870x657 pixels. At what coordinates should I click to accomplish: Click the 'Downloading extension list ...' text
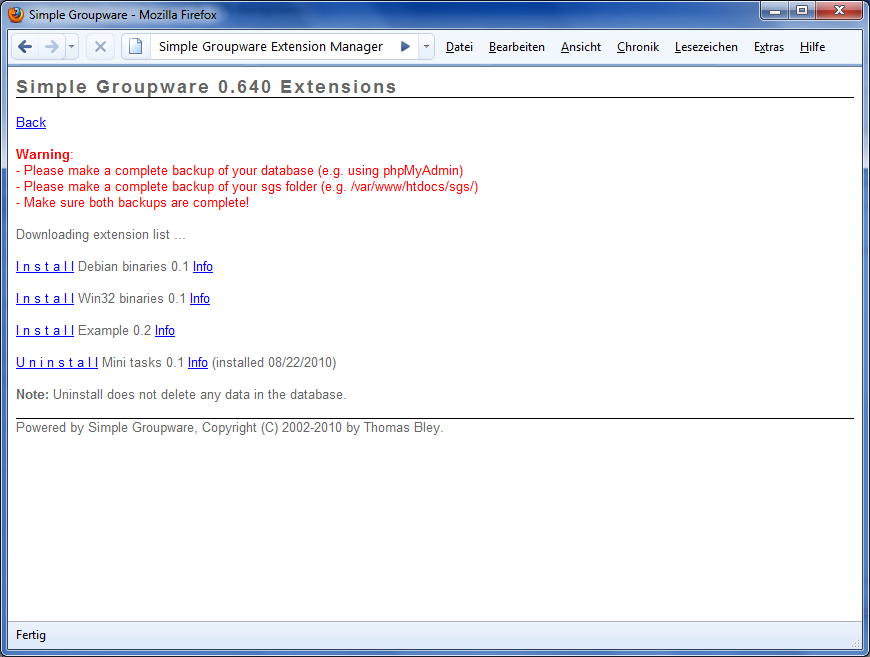coord(100,235)
